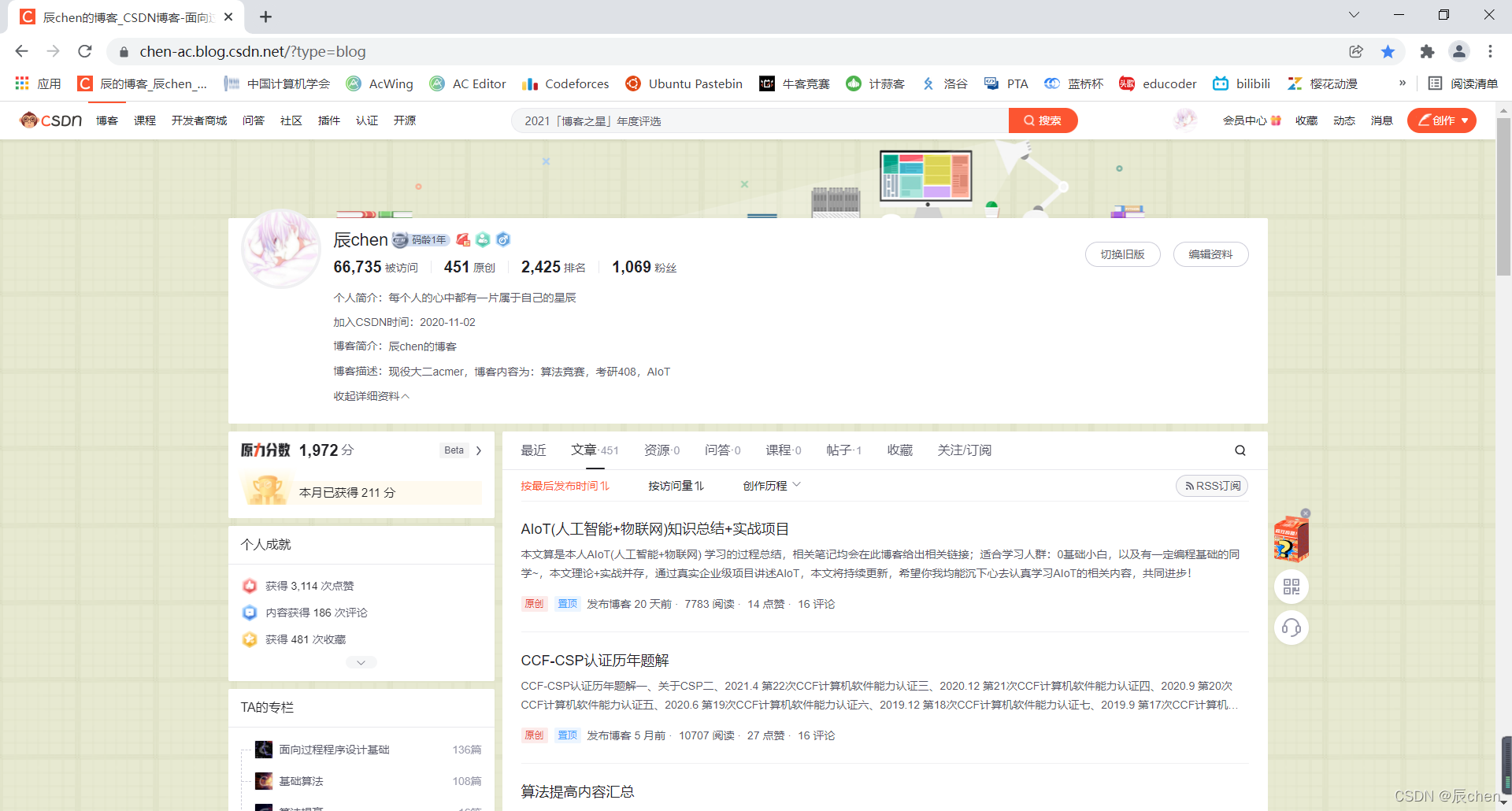Viewport: 1512px width, 811px height.
Task: Open the 问答 nav menu item
Action: click(x=254, y=120)
